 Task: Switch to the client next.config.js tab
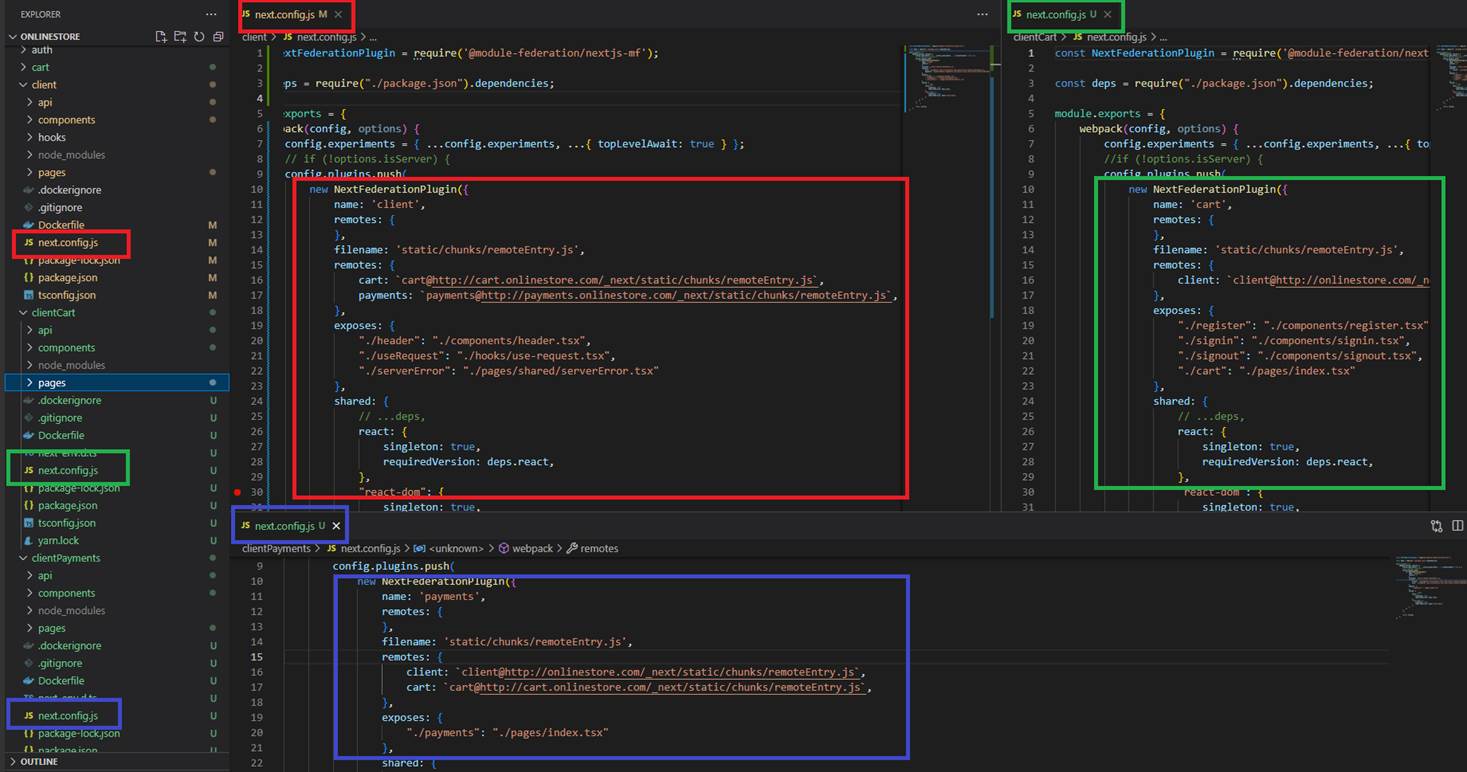pyautogui.click(x=284, y=15)
